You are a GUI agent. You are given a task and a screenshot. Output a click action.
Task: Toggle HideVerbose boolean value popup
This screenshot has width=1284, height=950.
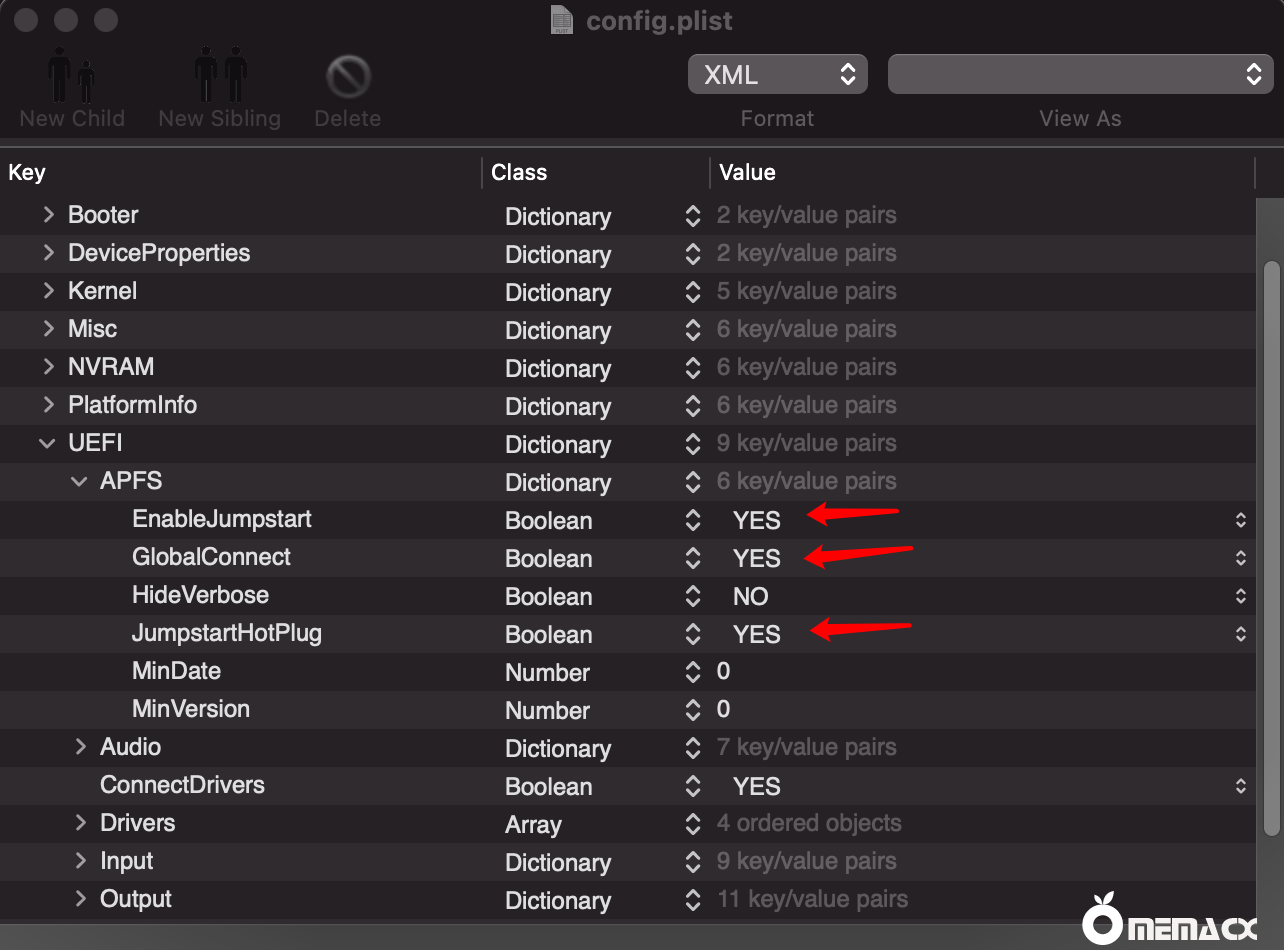(x=1240, y=596)
